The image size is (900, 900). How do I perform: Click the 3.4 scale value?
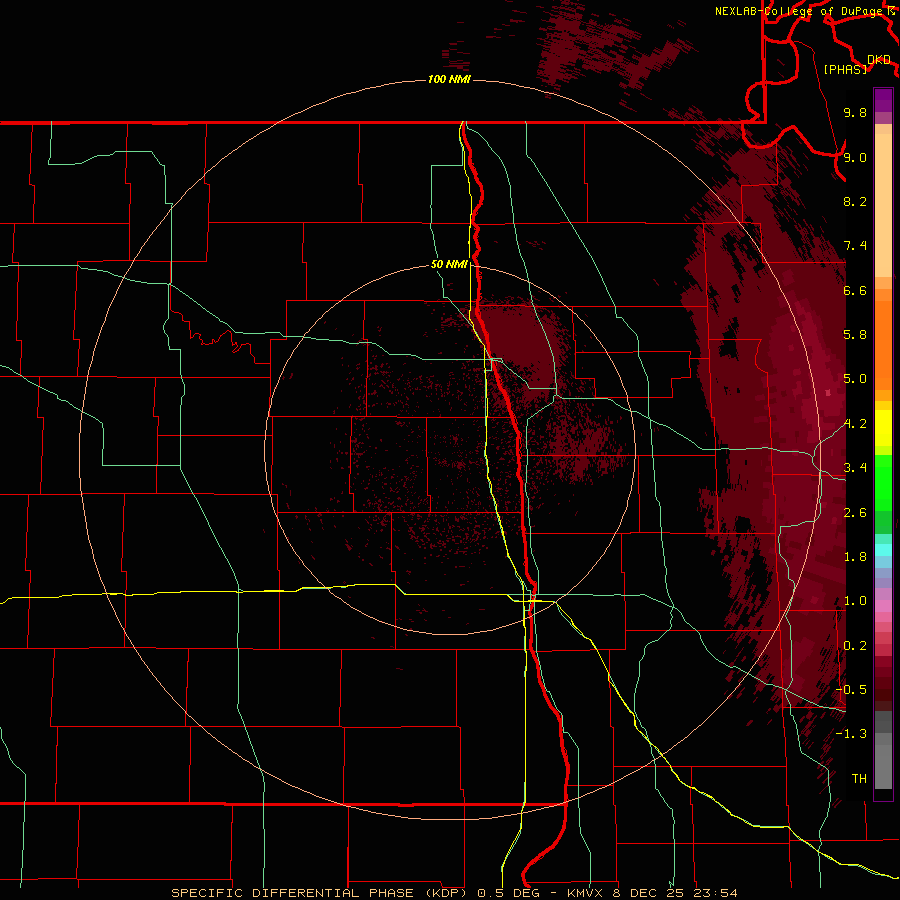855,468
